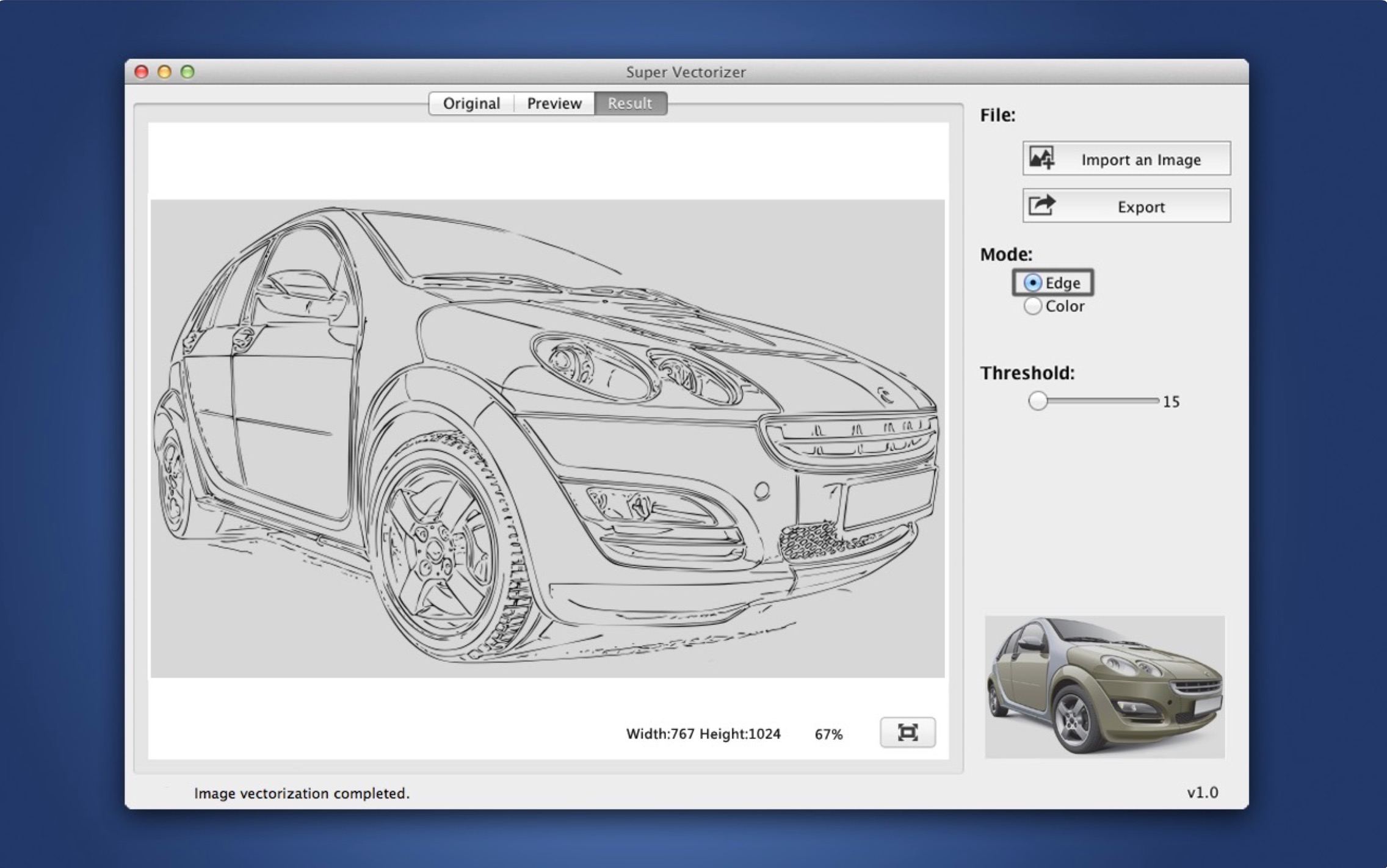Click the 67% zoom level readout
Image resolution: width=1387 pixels, height=868 pixels.
point(828,734)
